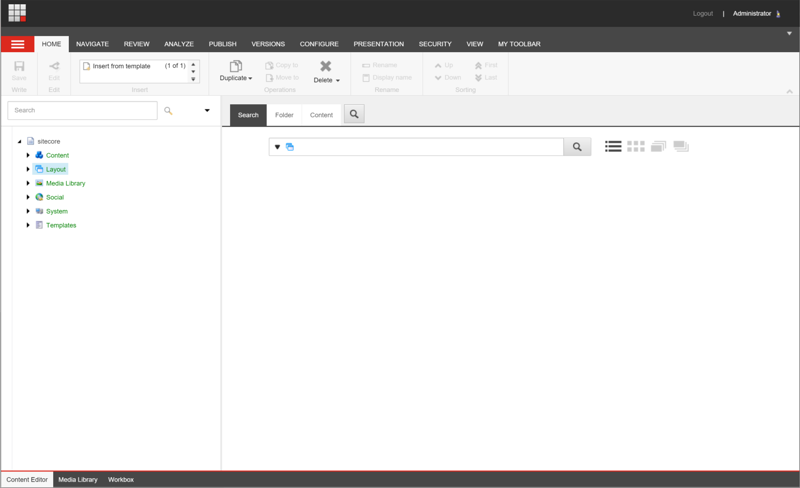Click the new search tab icon
The image size is (800, 488).
(354, 114)
